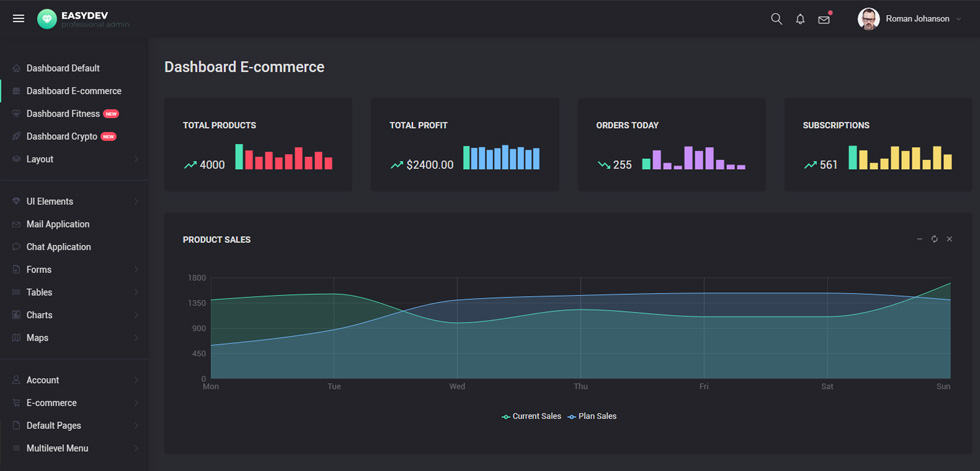This screenshot has width=980, height=471.
Task: Expand the sidebar E-commerce chevron
Action: pos(136,403)
